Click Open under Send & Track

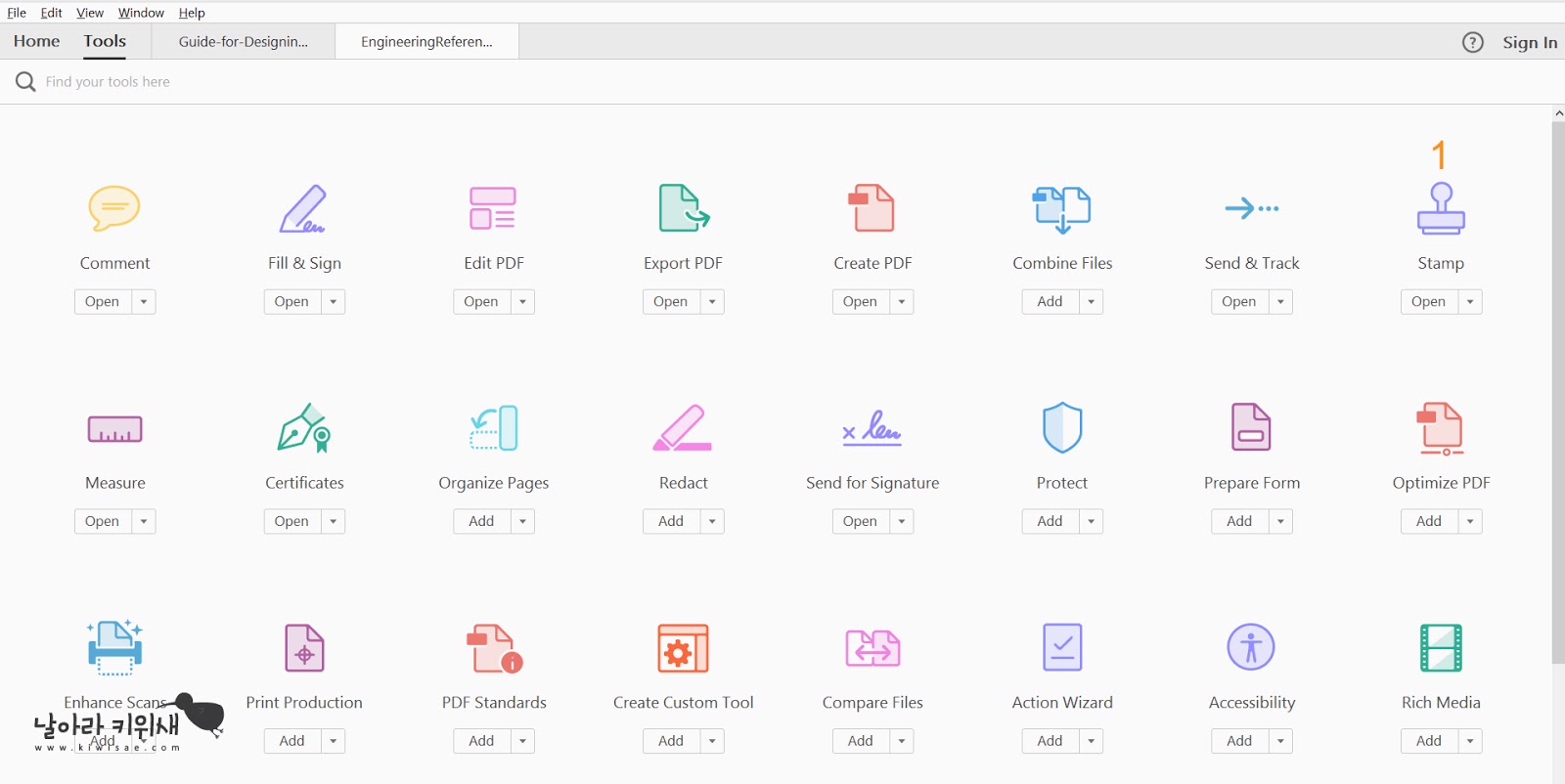click(x=1238, y=302)
